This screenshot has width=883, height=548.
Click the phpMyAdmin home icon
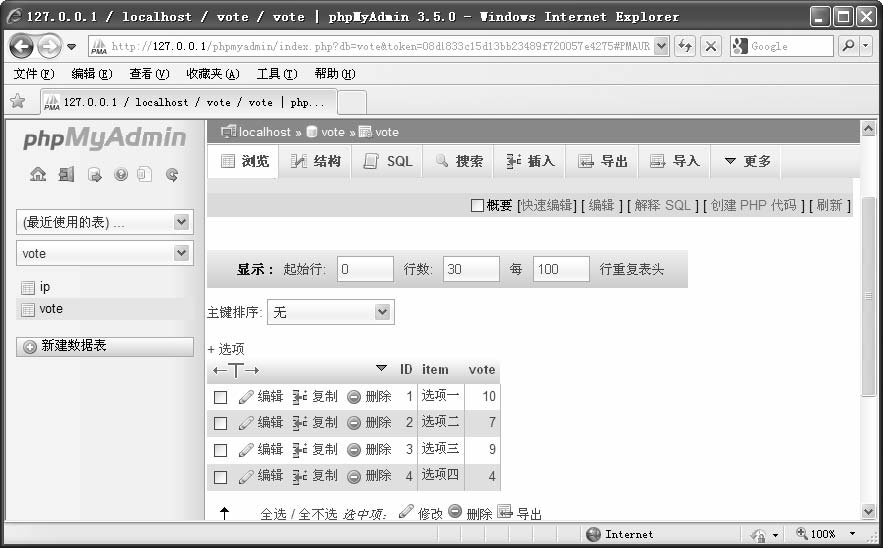(38, 174)
